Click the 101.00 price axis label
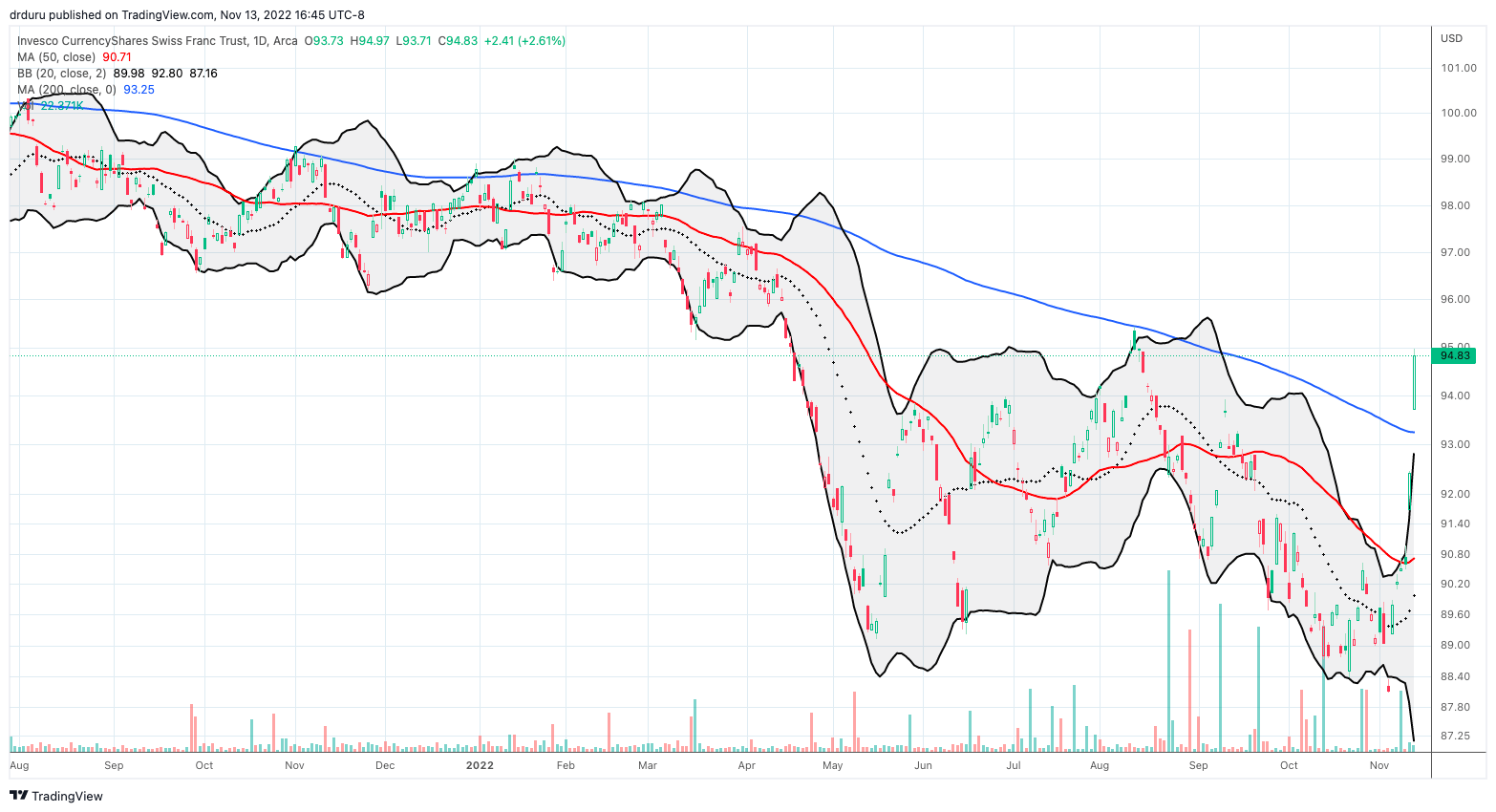The height and width of the screenshot is (812, 1496). tap(1458, 68)
